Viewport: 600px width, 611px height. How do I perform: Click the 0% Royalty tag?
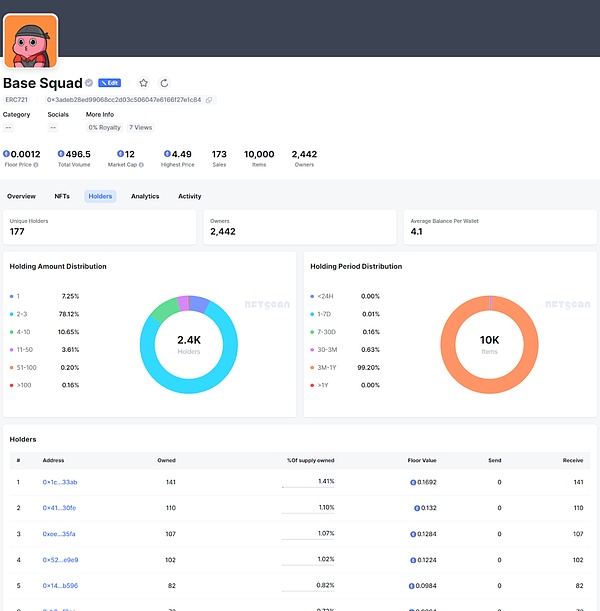pyautogui.click(x=106, y=128)
